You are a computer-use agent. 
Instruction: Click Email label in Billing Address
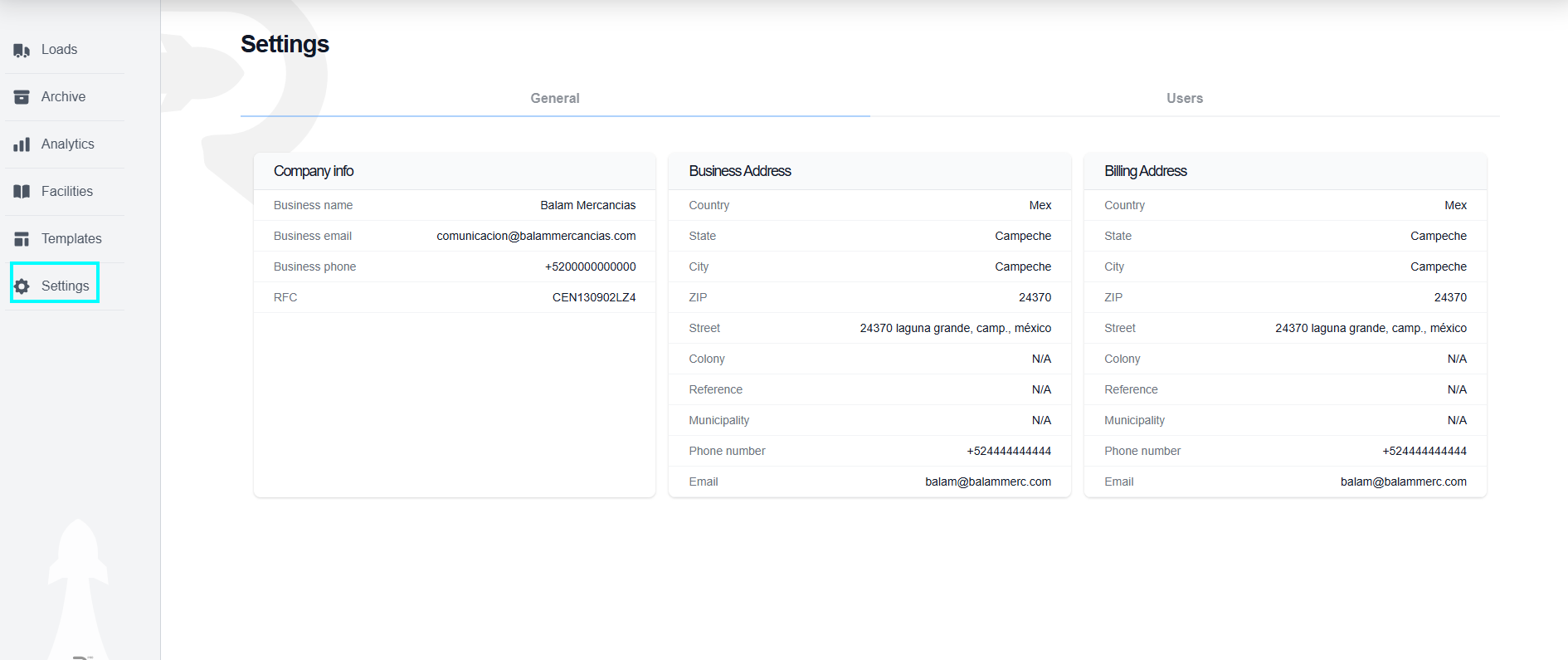1118,482
